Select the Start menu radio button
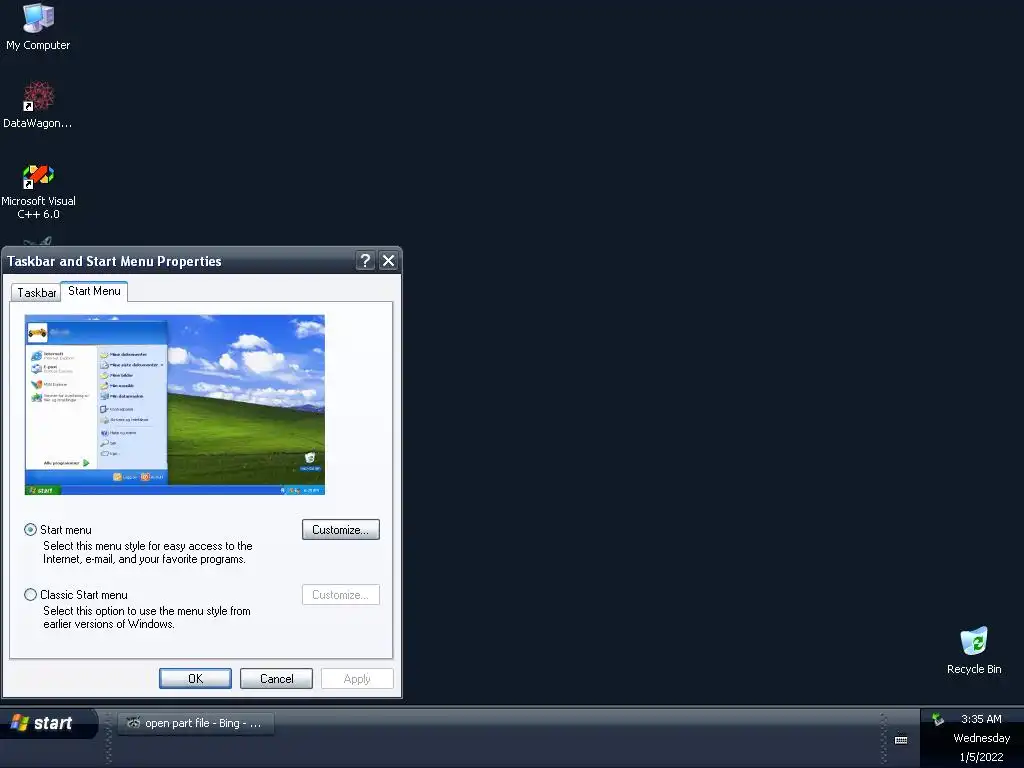Viewport: 1024px width, 768px height. tap(30, 530)
